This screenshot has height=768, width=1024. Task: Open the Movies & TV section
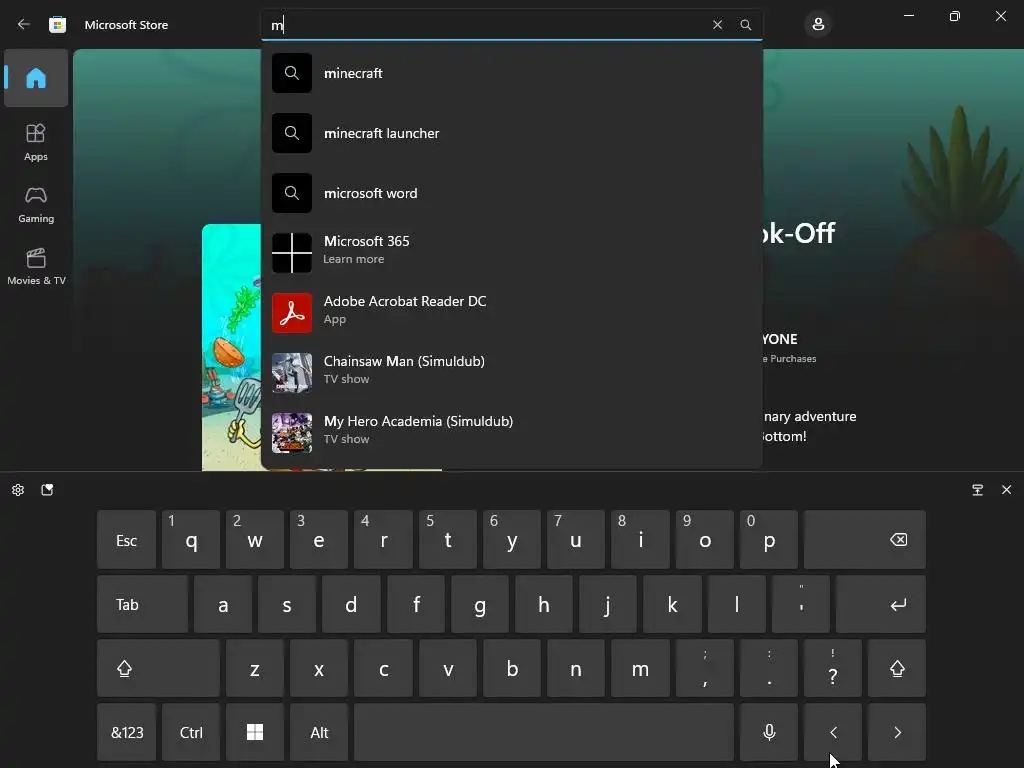(x=36, y=266)
